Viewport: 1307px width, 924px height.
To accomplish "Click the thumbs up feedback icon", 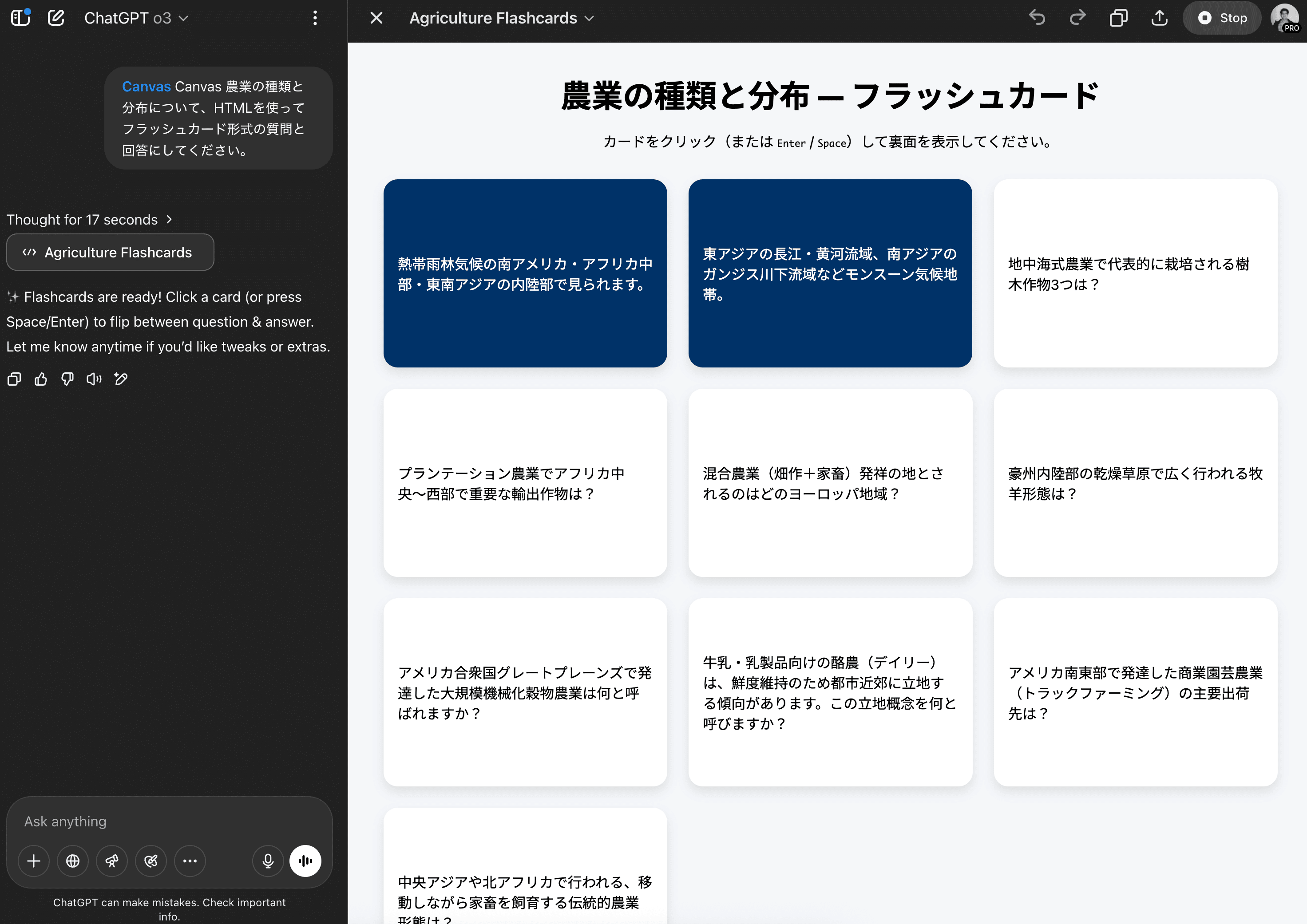I will click(41, 379).
